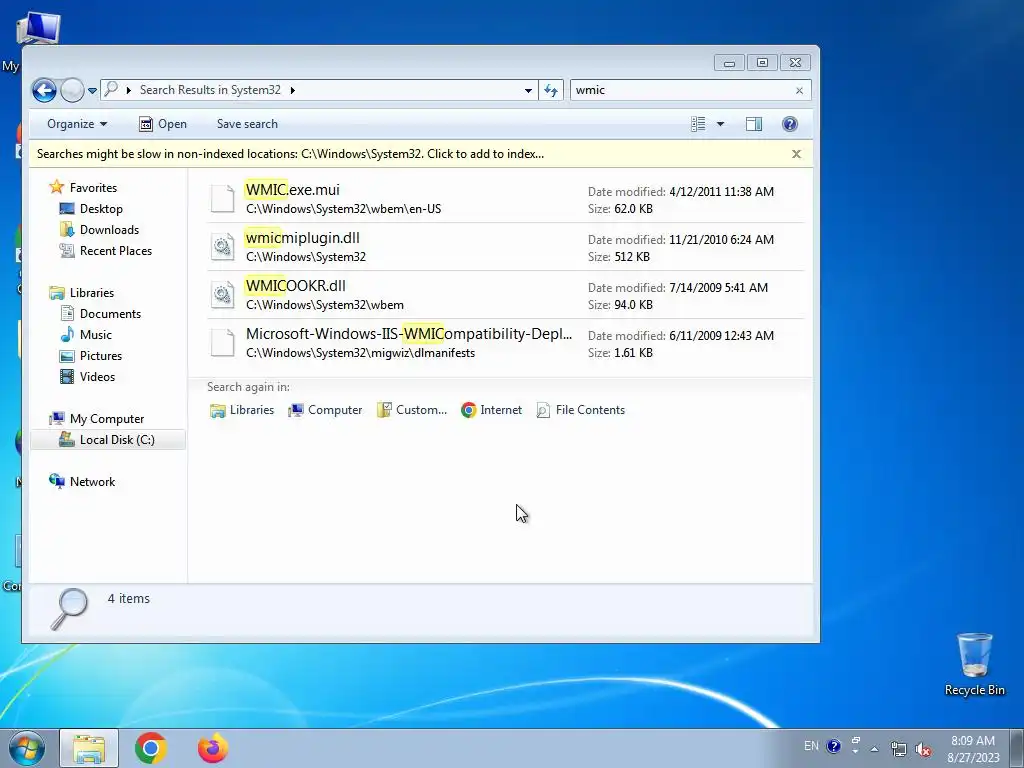Change the view with the view icon
The height and width of the screenshot is (768, 1024).
698,124
